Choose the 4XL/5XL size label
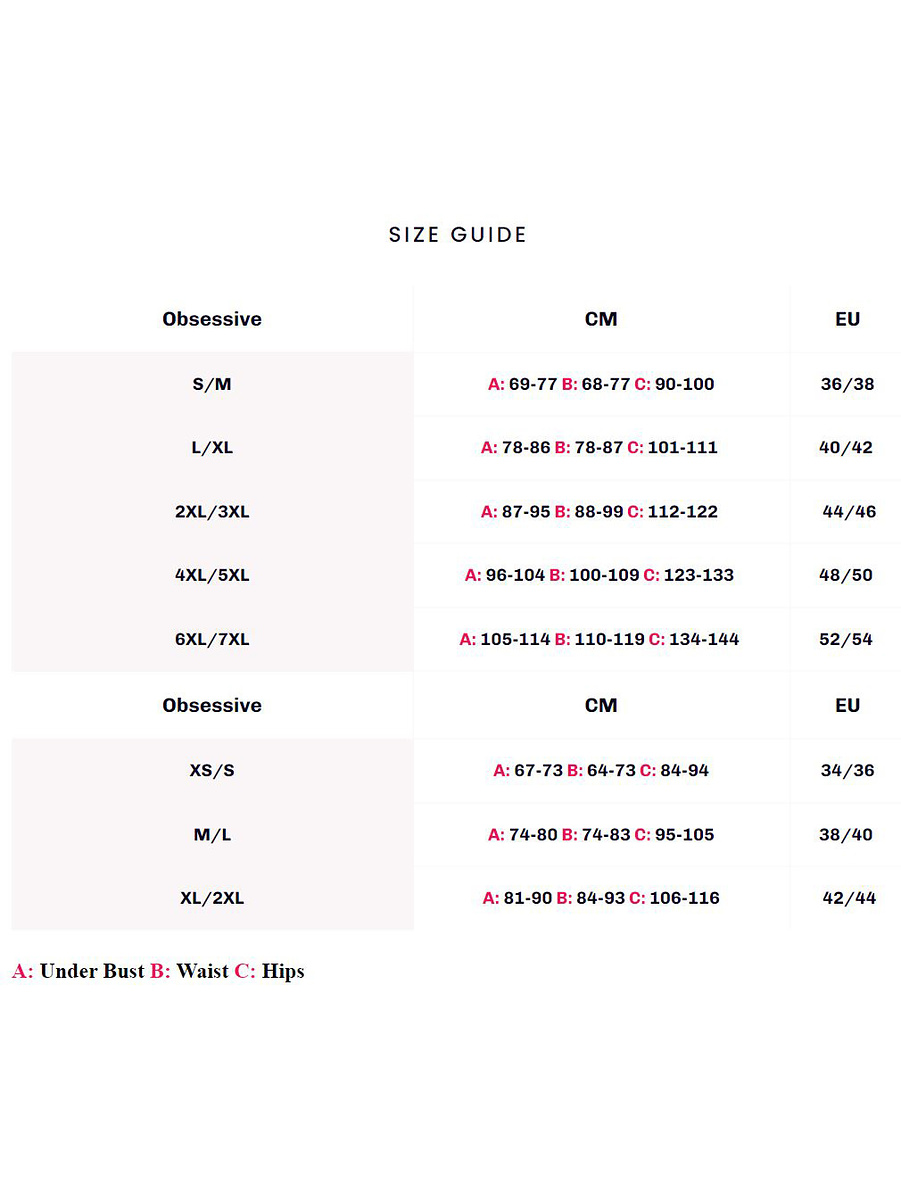This screenshot has height=1200, width=901. tap(212, 575)
